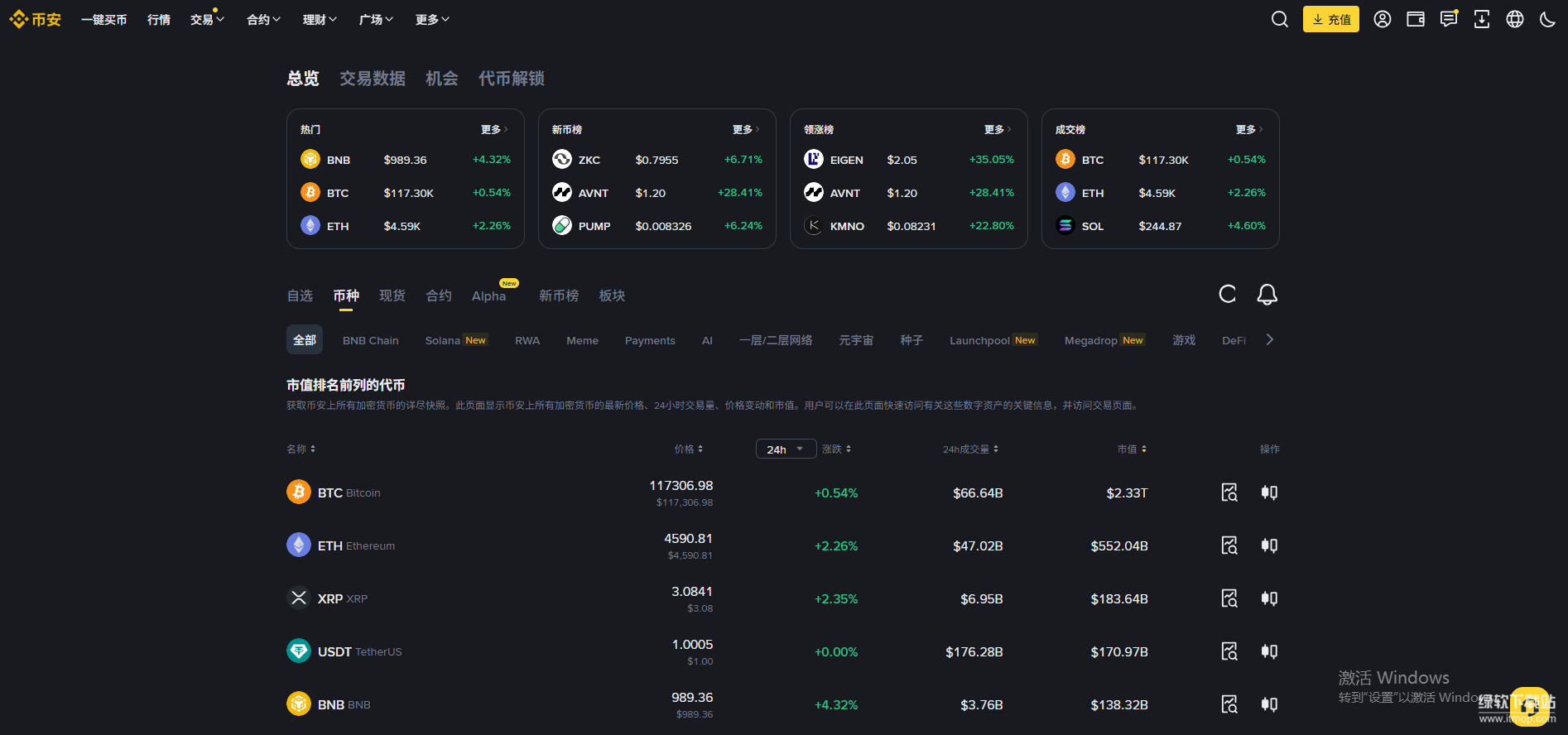The image size is (1568, 735).
Task: Select the 全部 category filter
Action: coord(305,340)
